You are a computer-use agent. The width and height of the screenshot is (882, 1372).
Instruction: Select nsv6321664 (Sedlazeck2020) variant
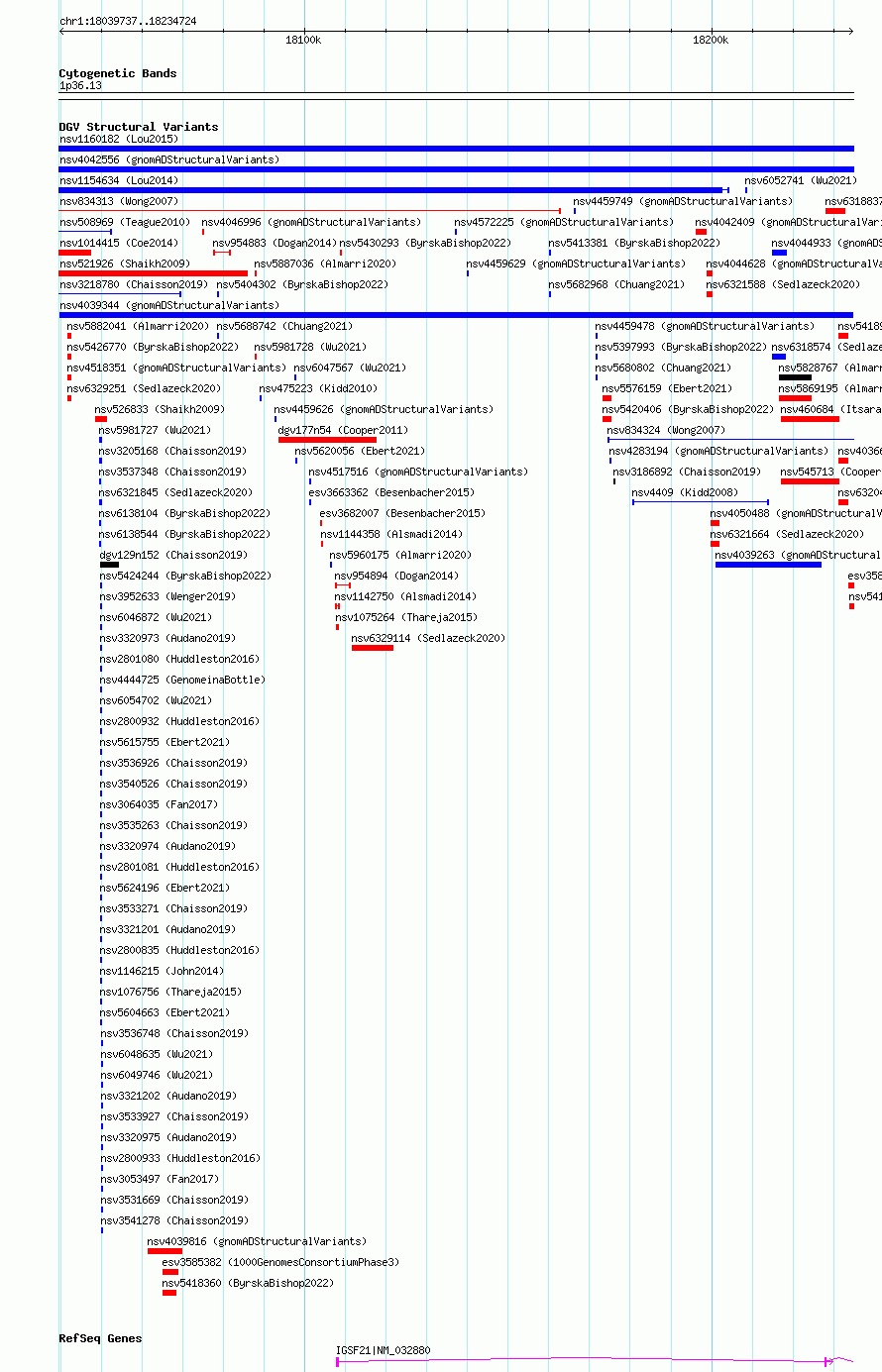(x=787, y=534)
